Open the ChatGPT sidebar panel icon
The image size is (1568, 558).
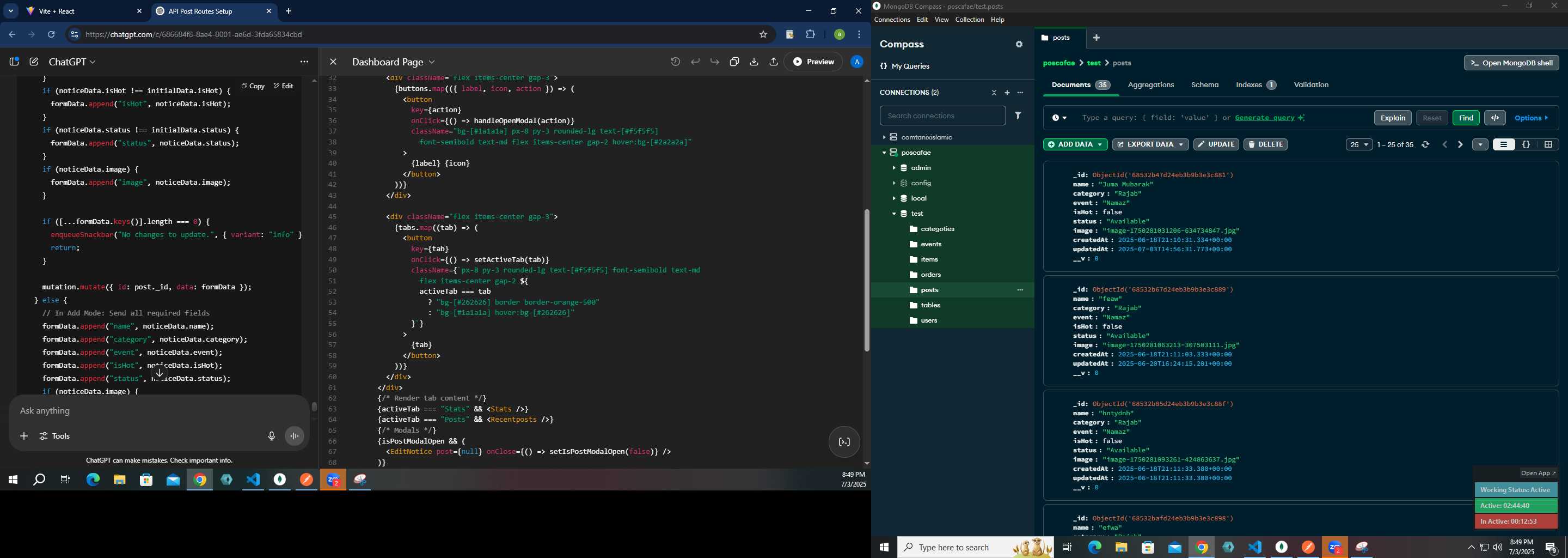tap(14, 62)
